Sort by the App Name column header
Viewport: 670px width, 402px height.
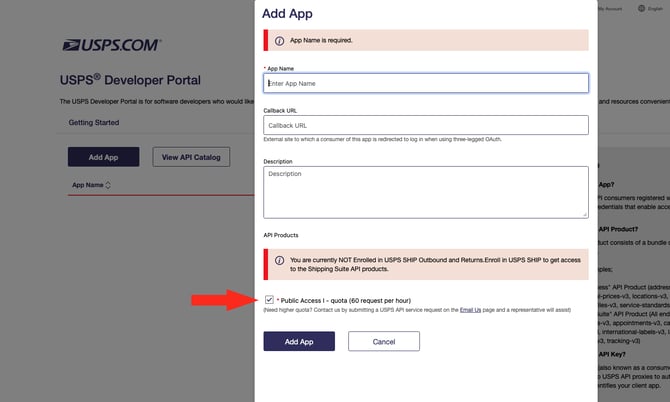(87, 185)
